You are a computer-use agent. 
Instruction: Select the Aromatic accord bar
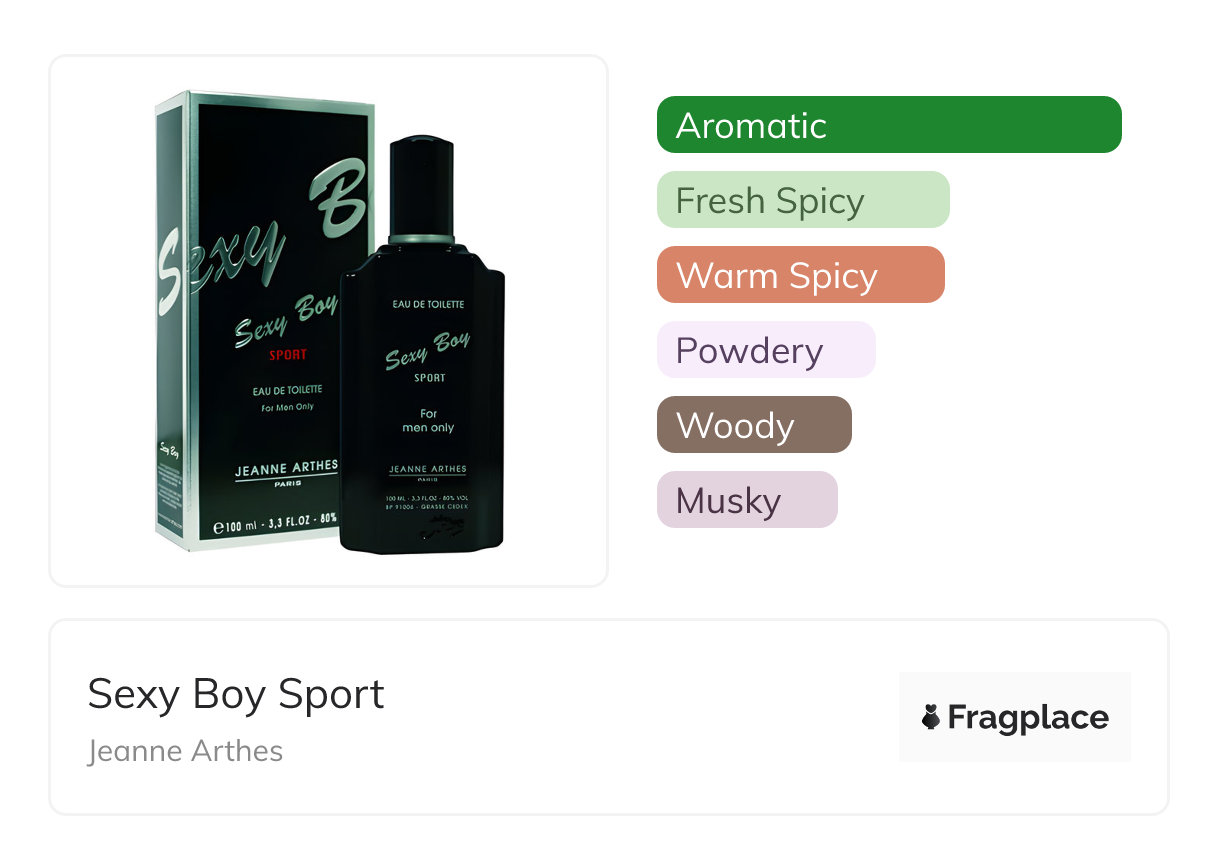[889, 125]
